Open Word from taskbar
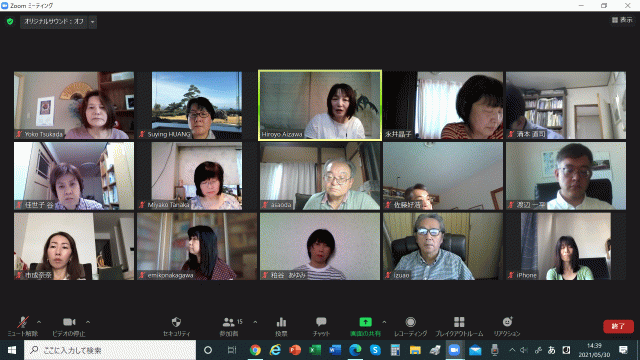The image size is (640, 360). 335,350
